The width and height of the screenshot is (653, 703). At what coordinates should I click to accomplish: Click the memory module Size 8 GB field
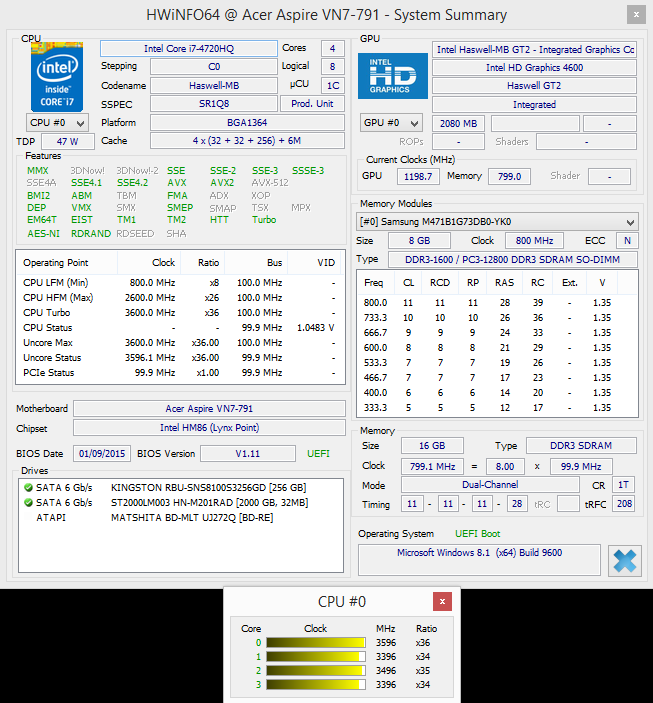pyautogui.click(x=419, y=240)
